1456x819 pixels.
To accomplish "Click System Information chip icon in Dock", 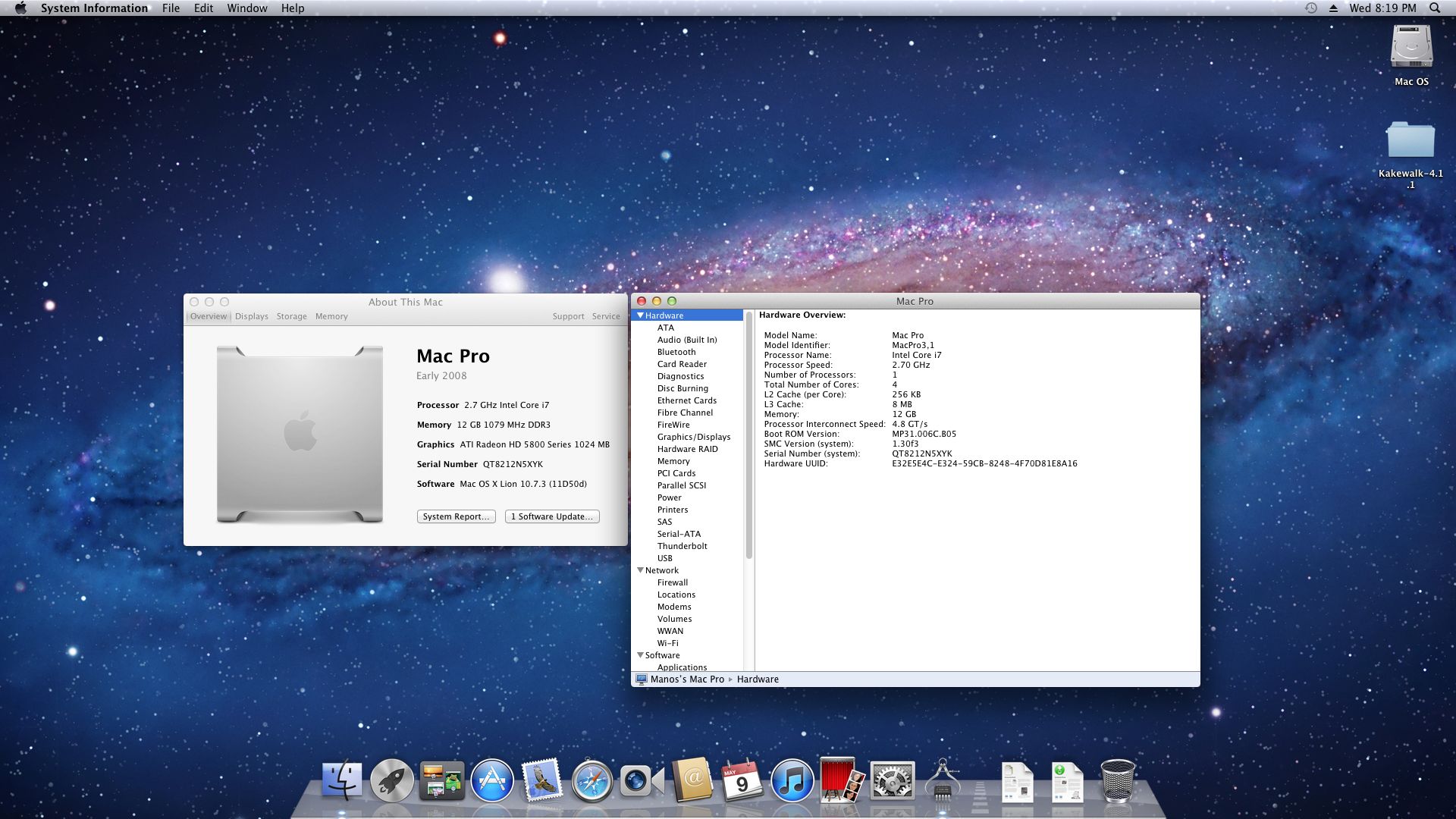I will click(942, 780).
